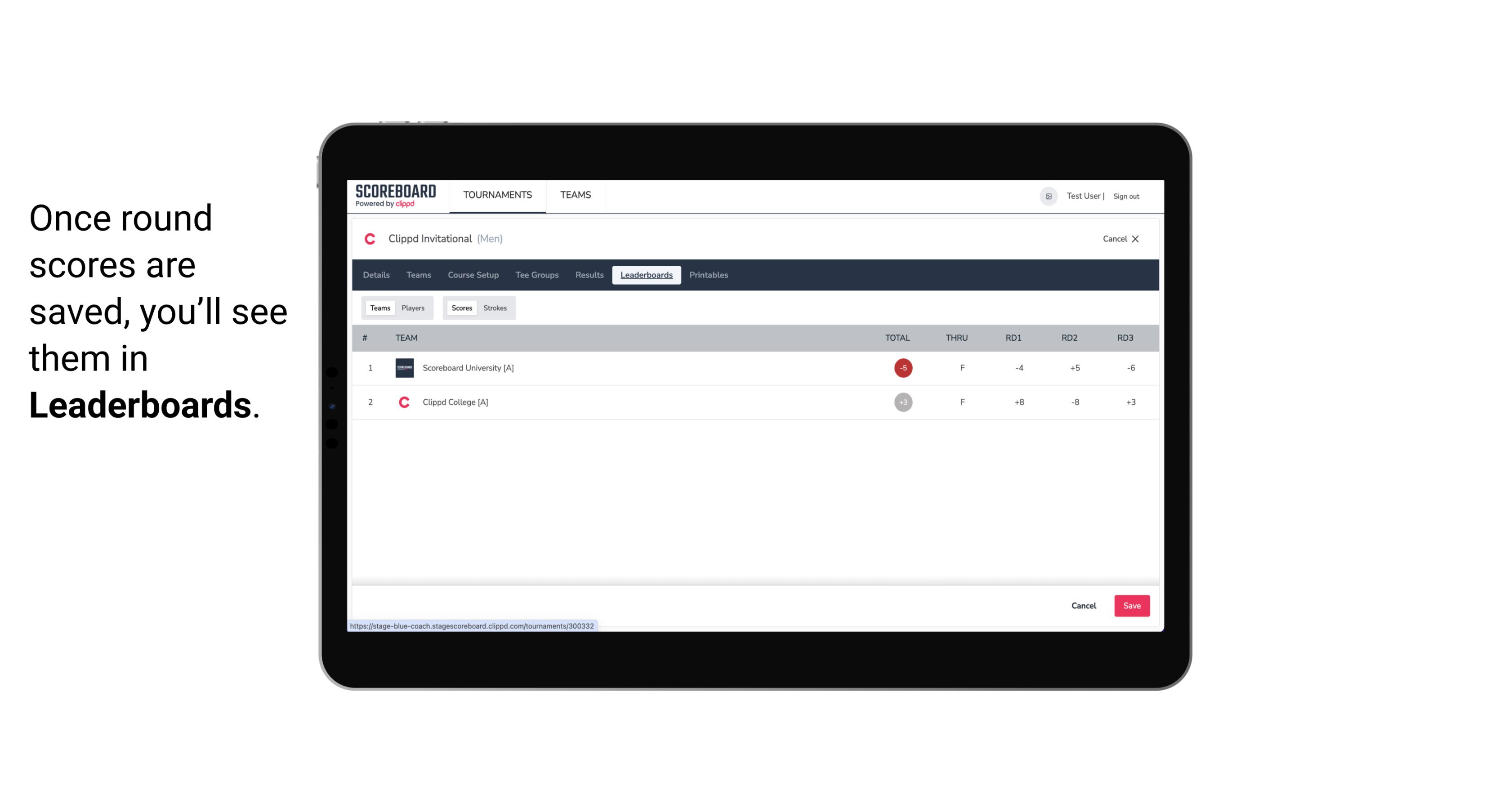Click the Details tab

click(376, 275)
